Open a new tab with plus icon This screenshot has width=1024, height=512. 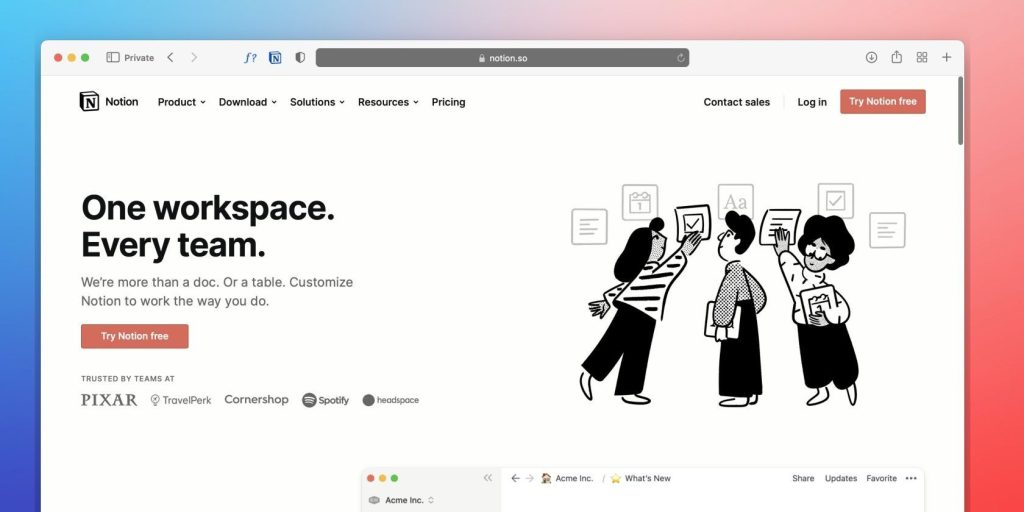946,57
